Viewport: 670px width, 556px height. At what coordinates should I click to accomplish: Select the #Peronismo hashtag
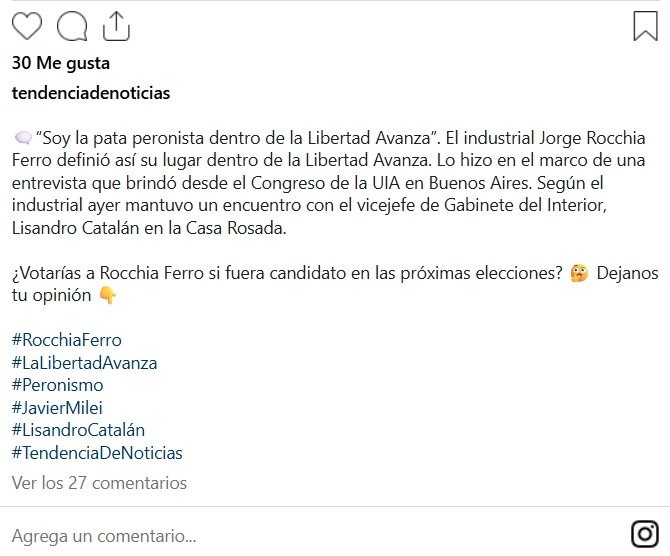pyautogui.click(x=57, y=385)
